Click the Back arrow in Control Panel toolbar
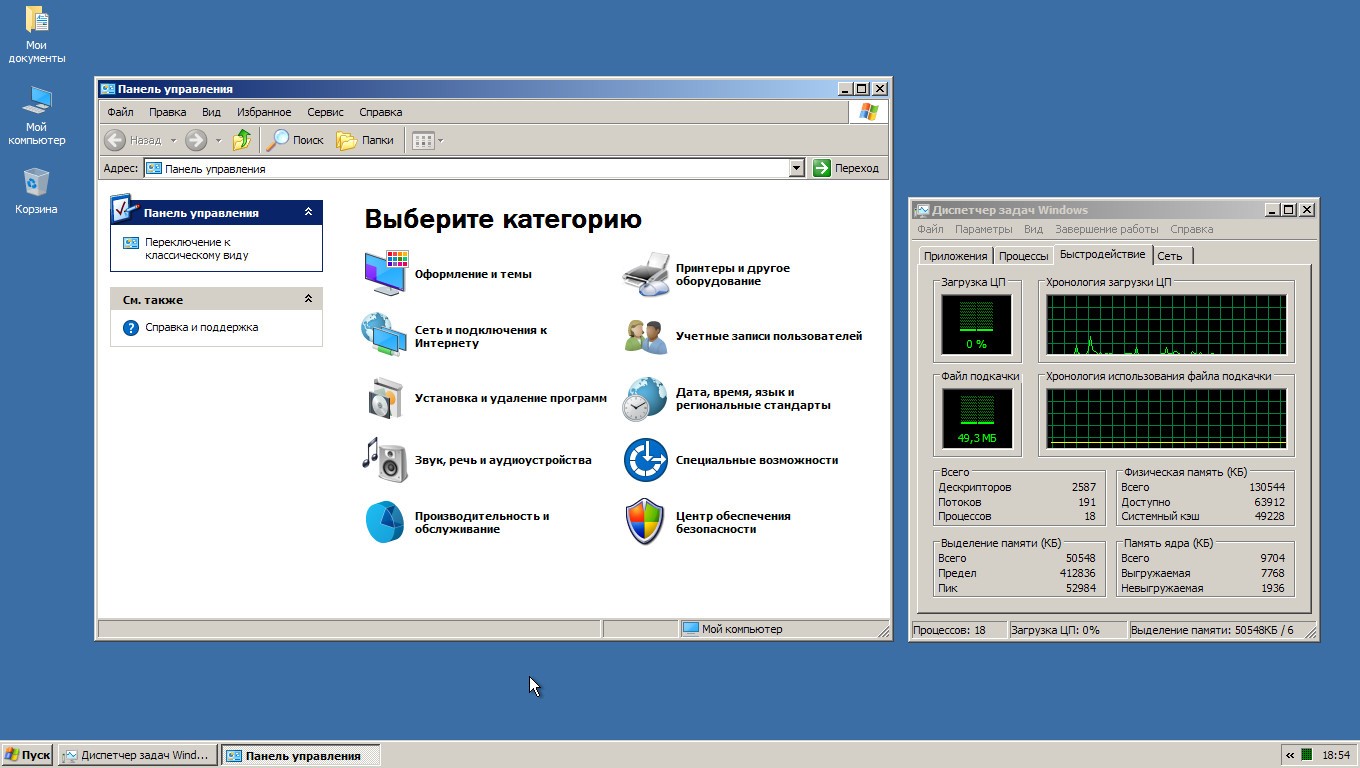This screenshot has height=768, width=1360. pos(115,140)
